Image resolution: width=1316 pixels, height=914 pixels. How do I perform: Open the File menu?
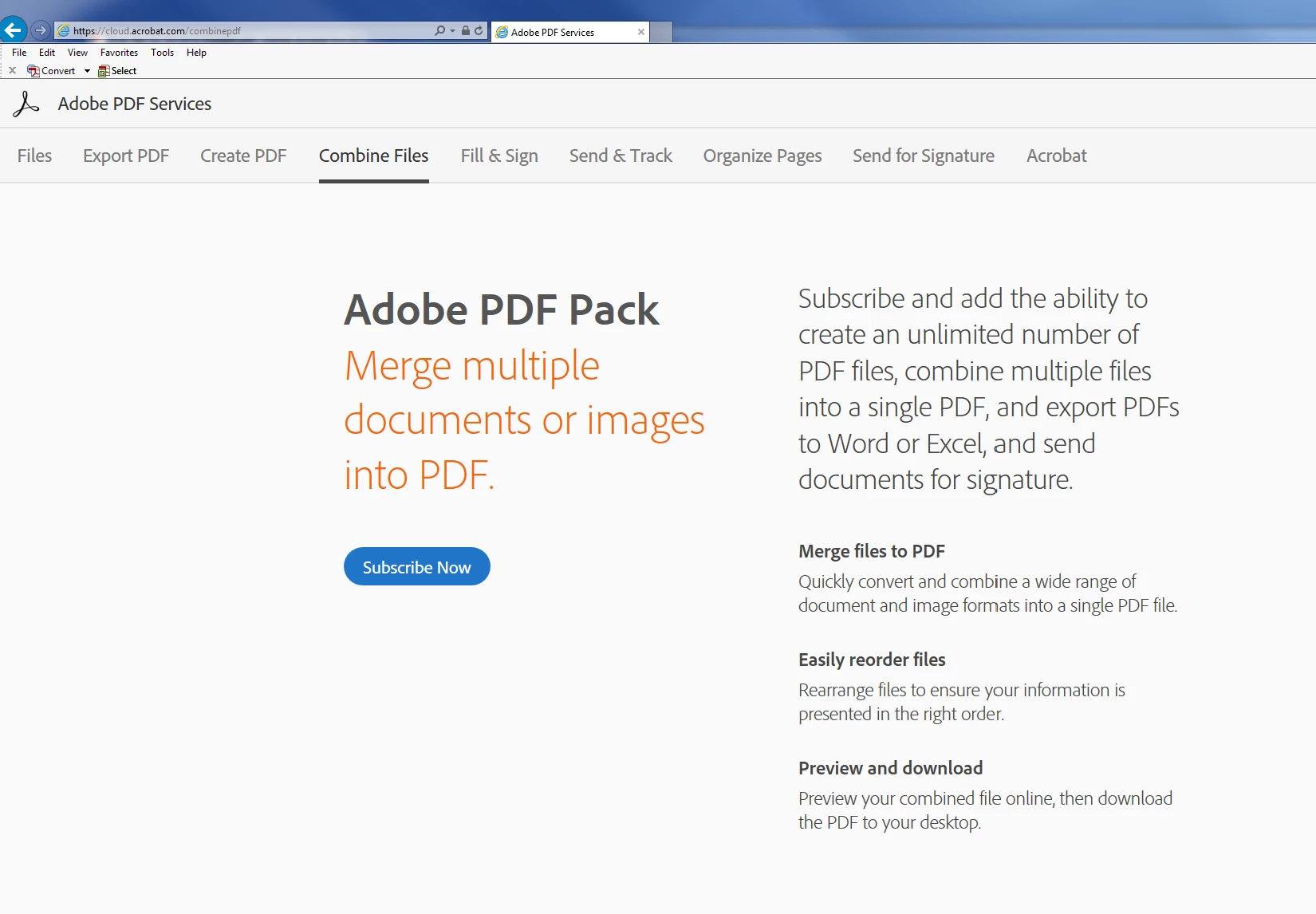point(19,53)
